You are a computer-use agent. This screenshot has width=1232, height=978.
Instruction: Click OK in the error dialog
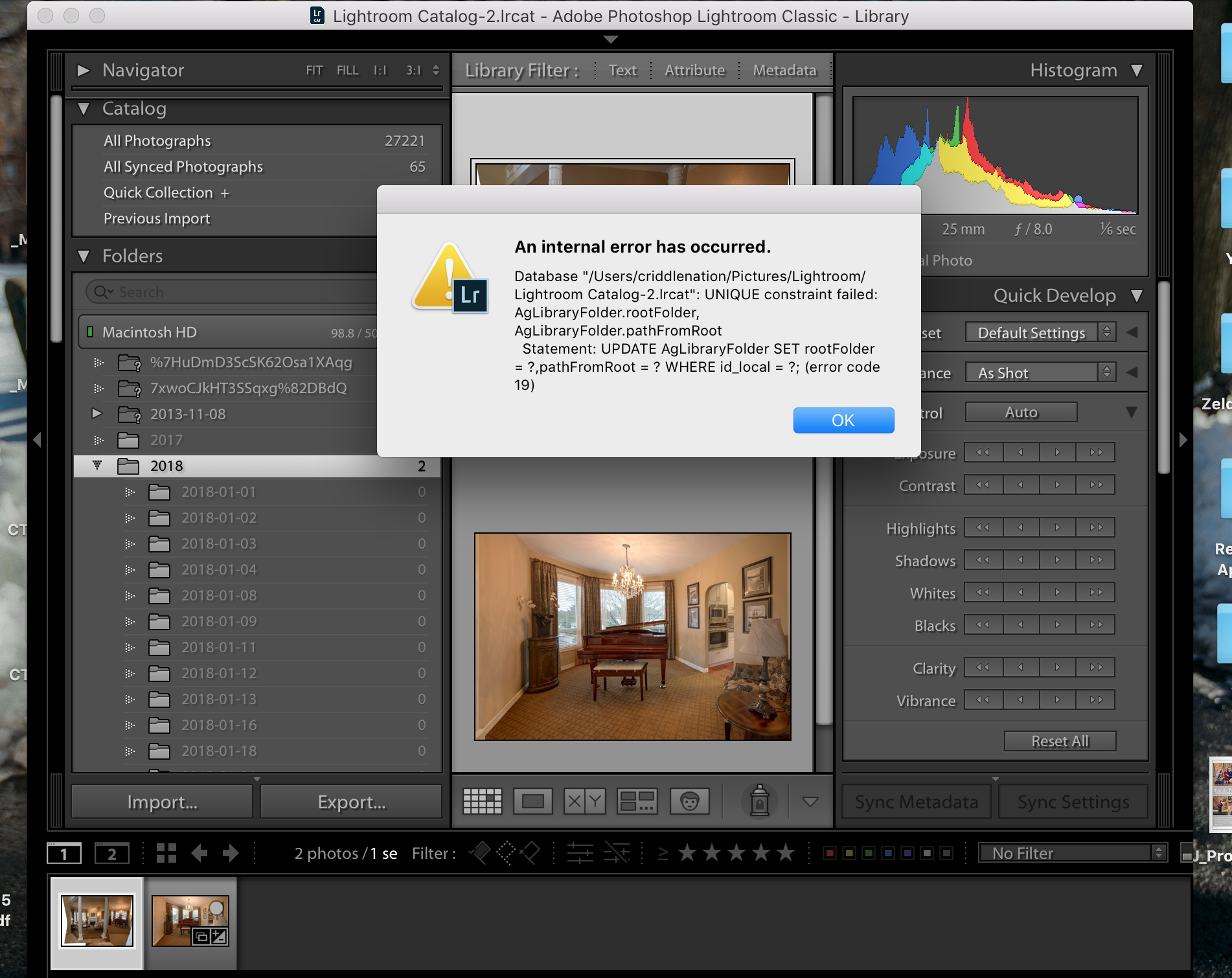[843, 420]
